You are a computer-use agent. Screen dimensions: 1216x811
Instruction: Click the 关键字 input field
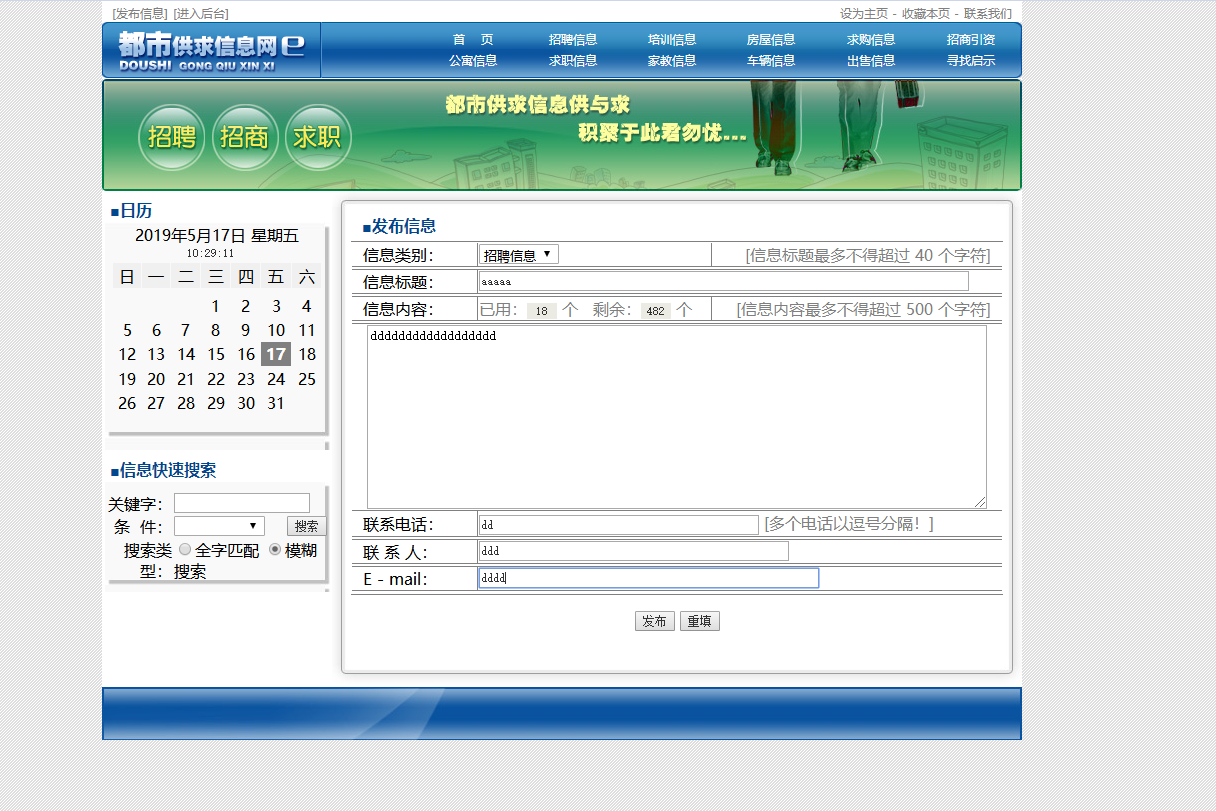click(242, 503)
